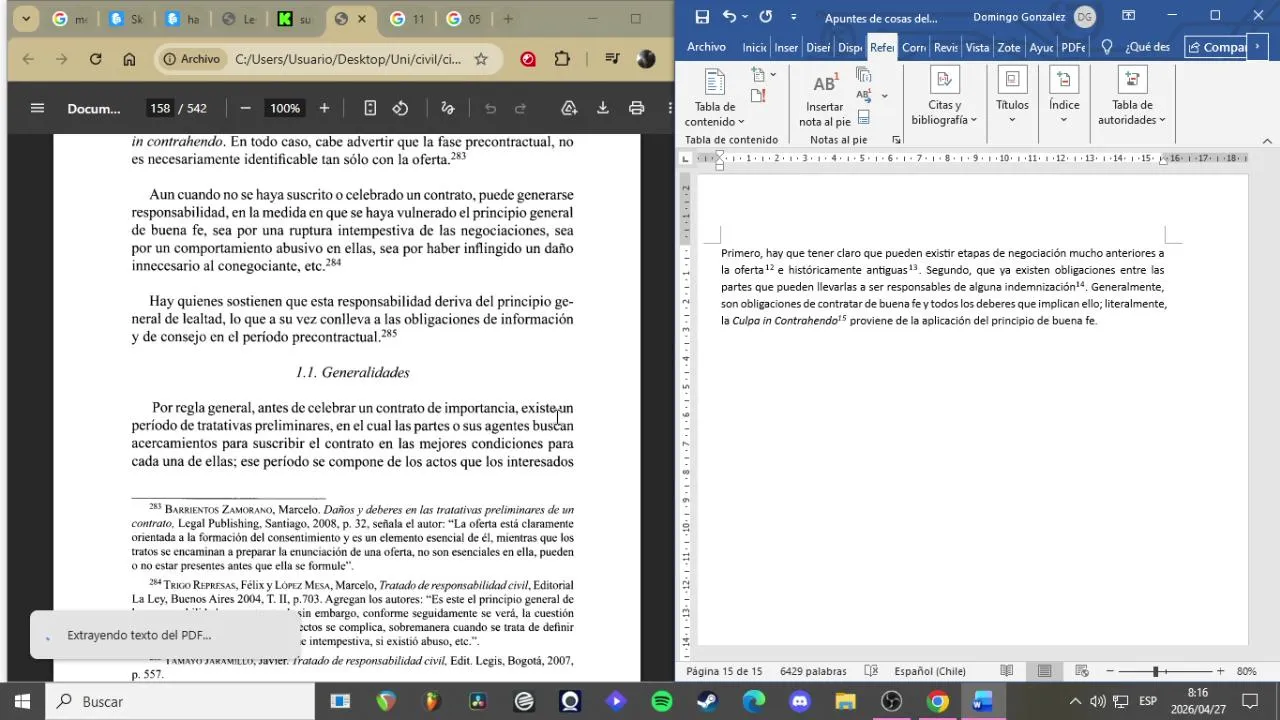1280x720 pixels.
Task: Click Word zoom in plus button
Action: pos(1220,671)
